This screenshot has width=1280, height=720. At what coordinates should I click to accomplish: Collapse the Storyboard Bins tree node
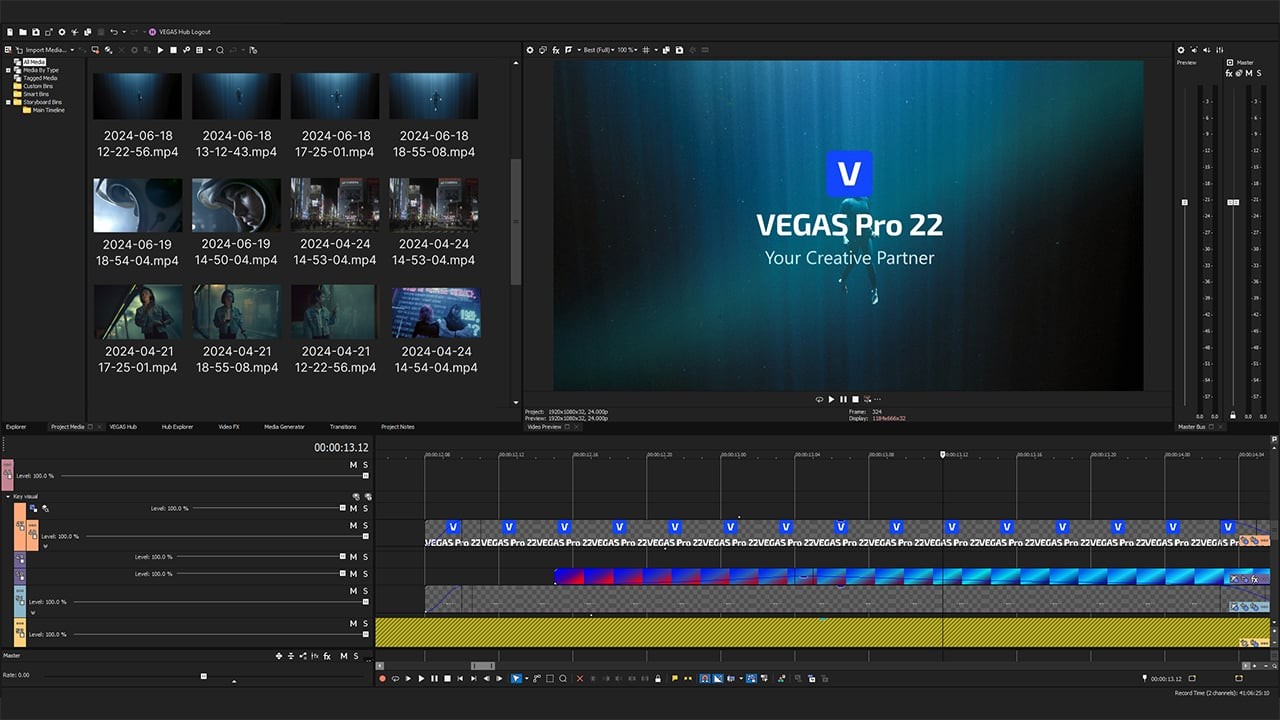[8, 102]
